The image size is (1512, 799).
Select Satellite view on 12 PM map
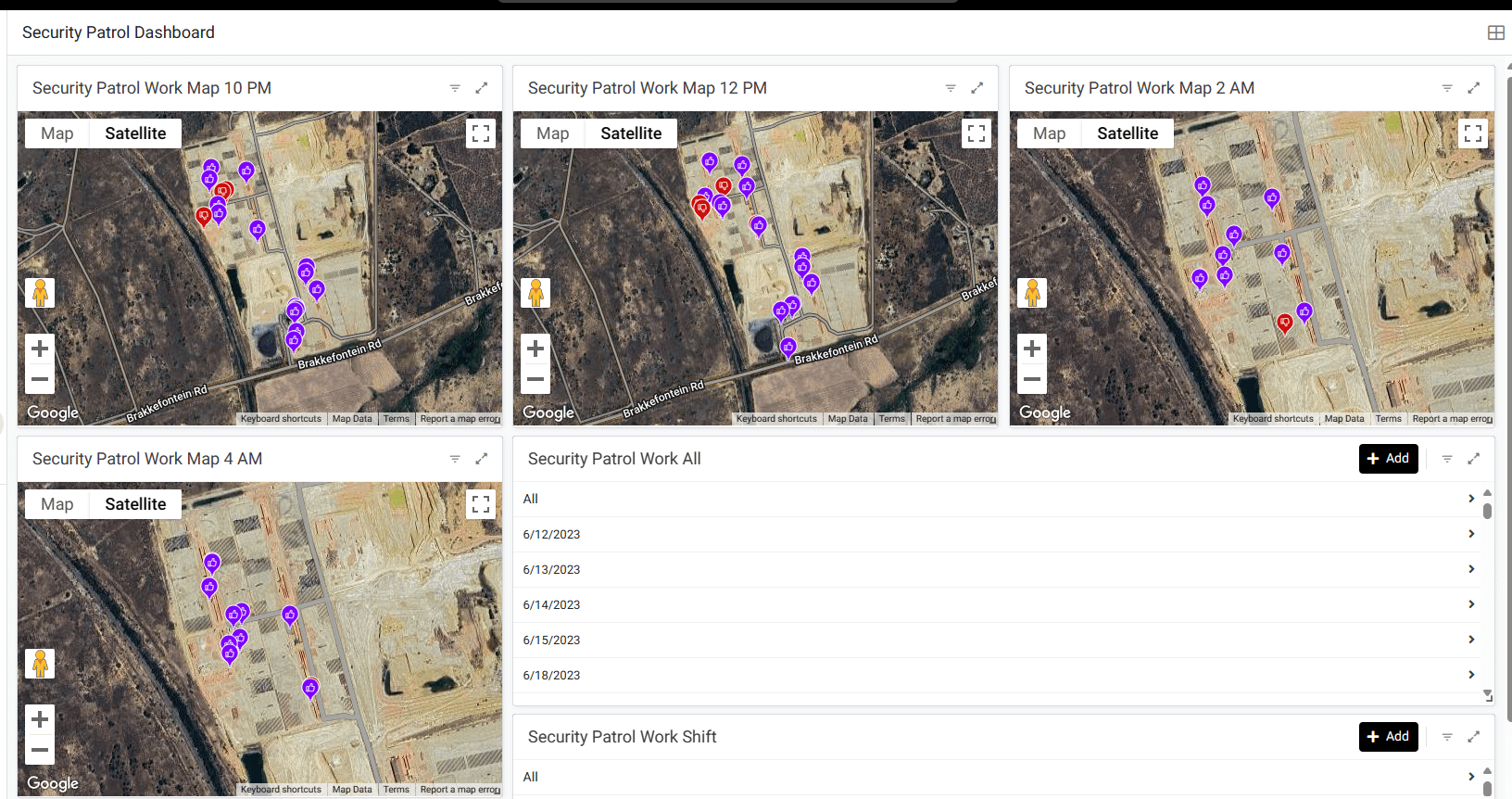tap(631, 133)
